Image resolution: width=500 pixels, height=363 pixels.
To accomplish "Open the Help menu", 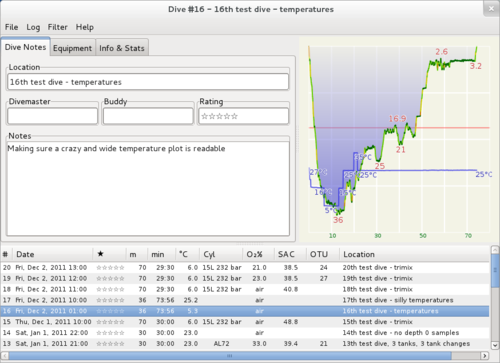I will (x=84, y=27).
